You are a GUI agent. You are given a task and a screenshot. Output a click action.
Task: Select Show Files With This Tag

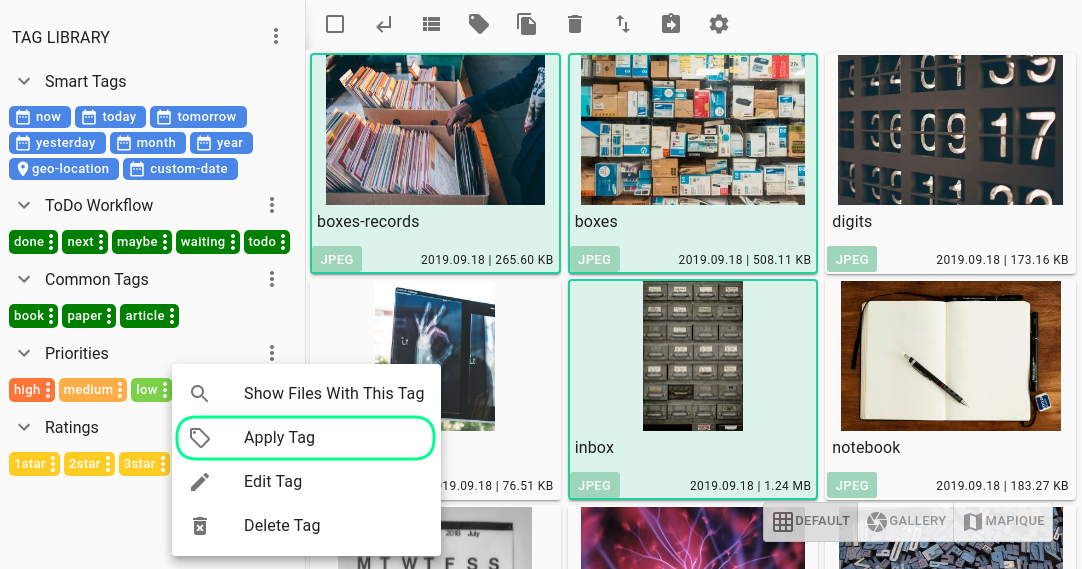pos(306,393)
